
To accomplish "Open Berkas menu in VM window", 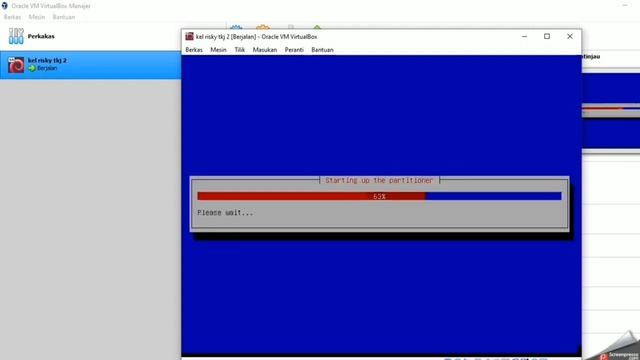I will click(194, 50).
